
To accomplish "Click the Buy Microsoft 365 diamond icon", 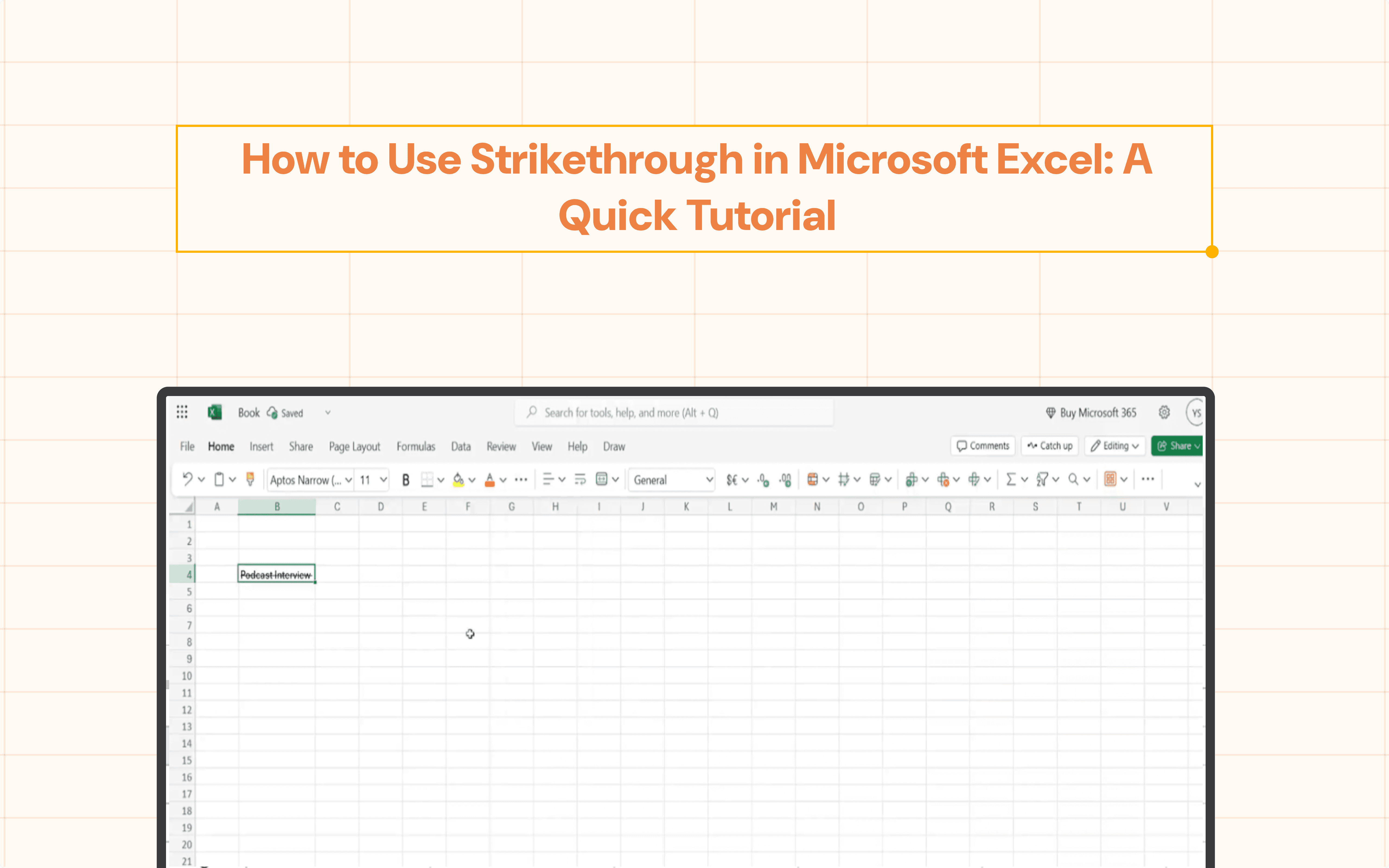I will coord(1050,413).
